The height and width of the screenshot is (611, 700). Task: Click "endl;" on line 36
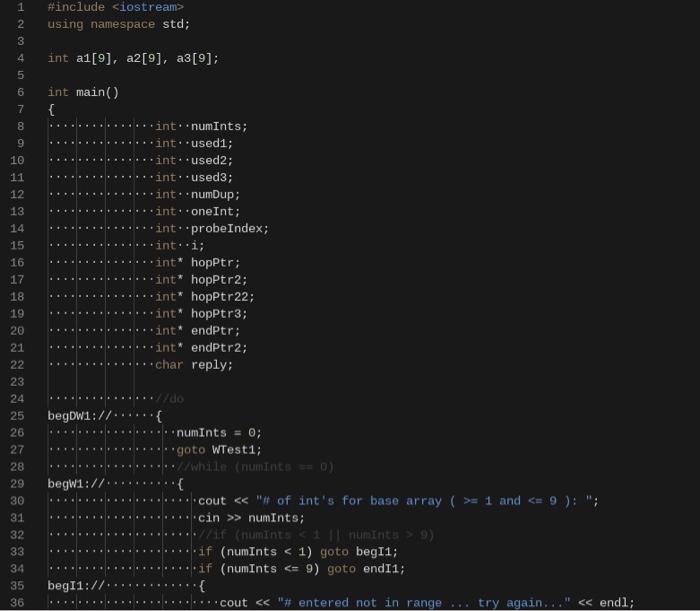pyautogui.click(x=617, y=603)
